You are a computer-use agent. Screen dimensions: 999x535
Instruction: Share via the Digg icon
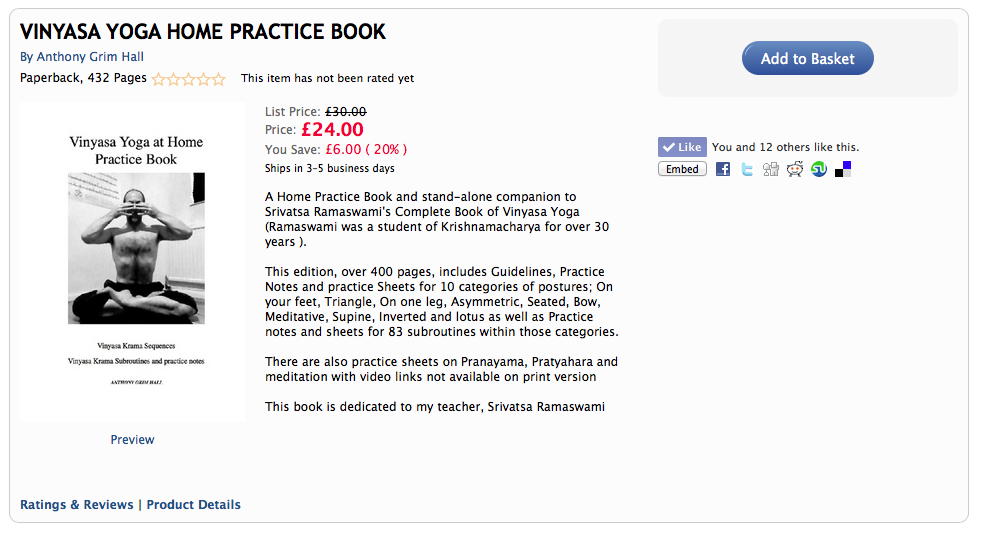771,169
